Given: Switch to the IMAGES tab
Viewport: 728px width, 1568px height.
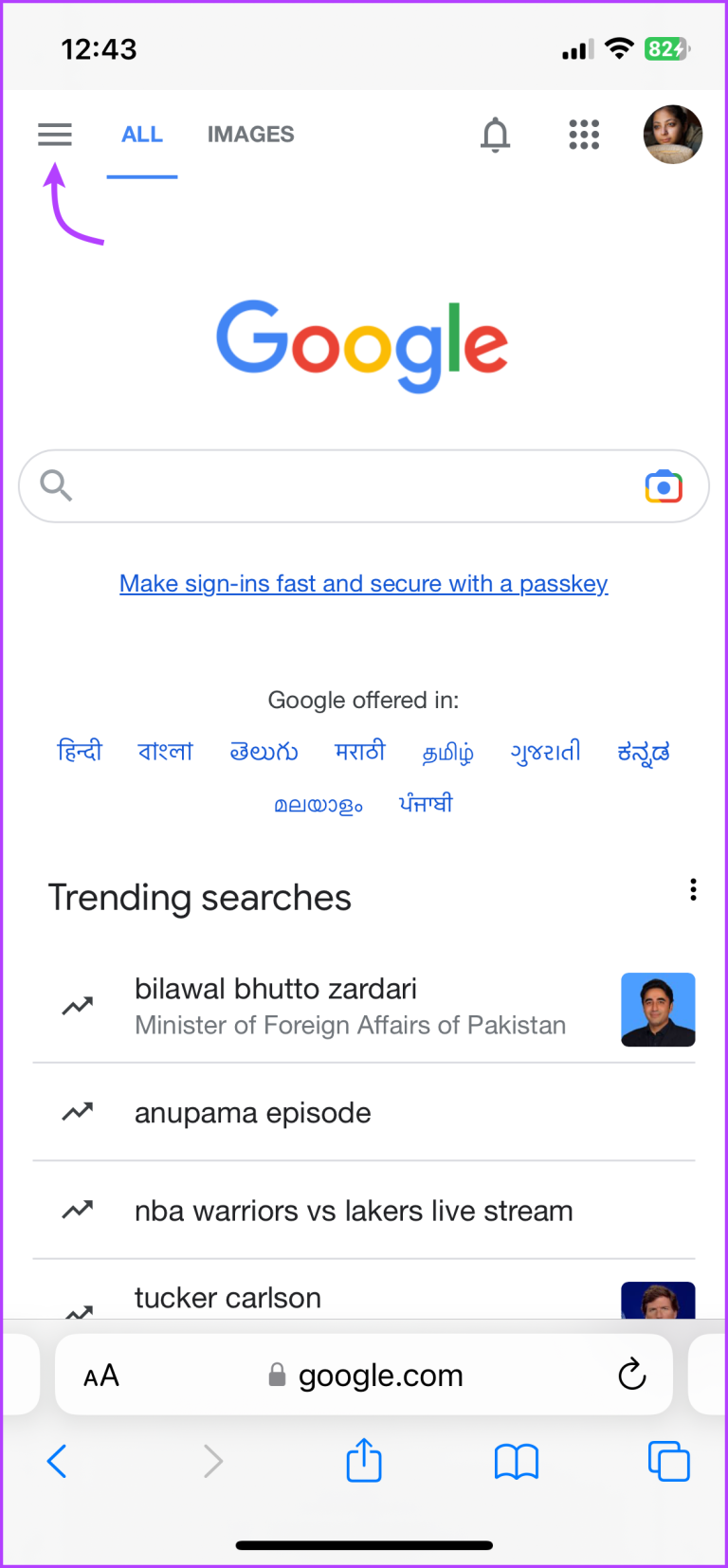Looking at the screenshot, I should point(250,134).
